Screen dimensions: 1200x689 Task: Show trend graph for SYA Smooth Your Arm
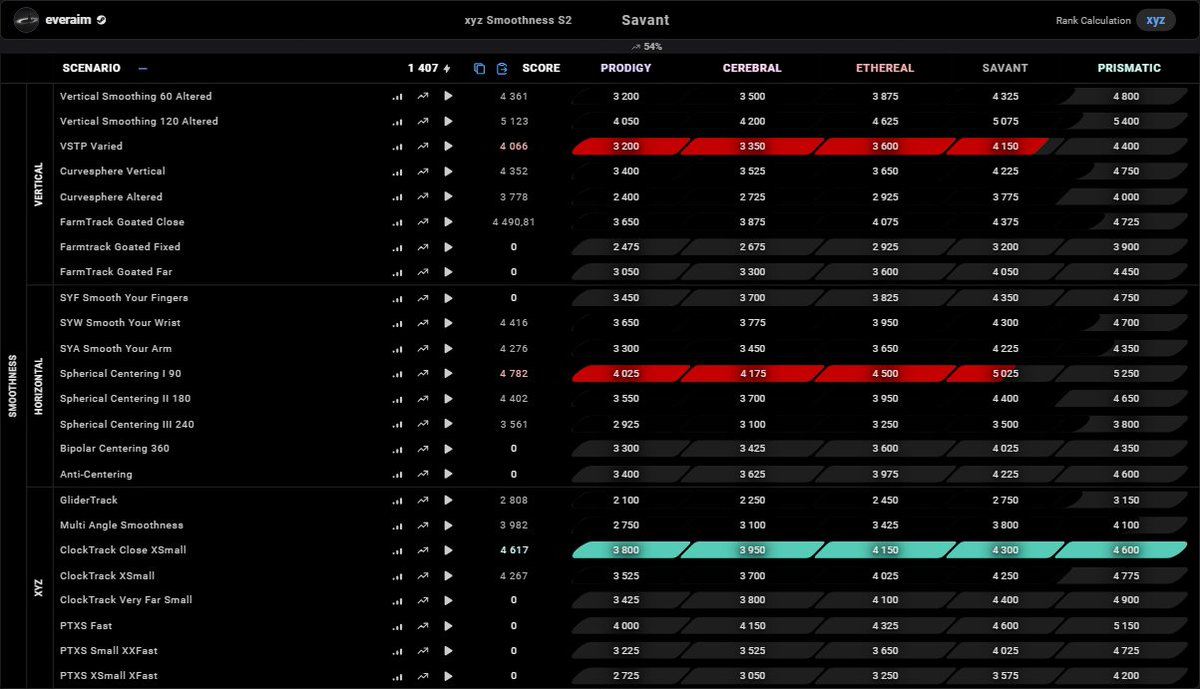[x=423, y=349]
